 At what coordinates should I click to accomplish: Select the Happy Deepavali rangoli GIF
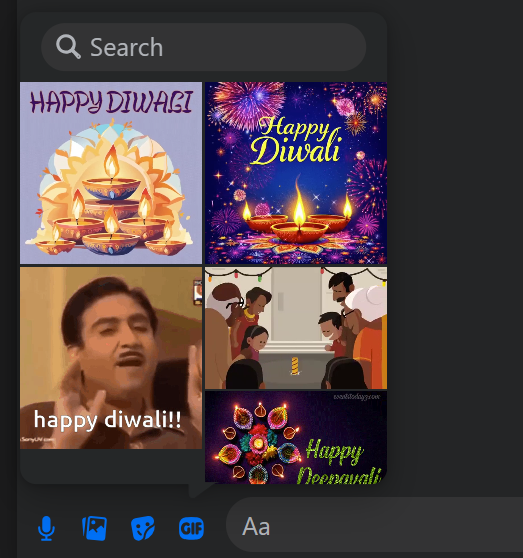click(x=296, y=438)
